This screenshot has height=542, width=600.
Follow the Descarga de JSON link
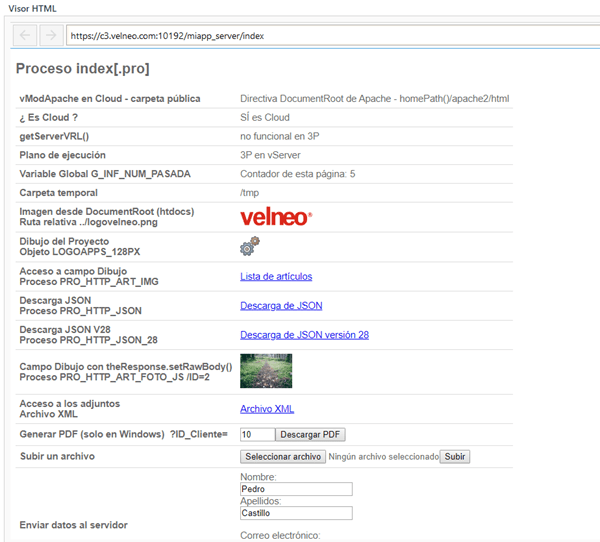point(281,306)
